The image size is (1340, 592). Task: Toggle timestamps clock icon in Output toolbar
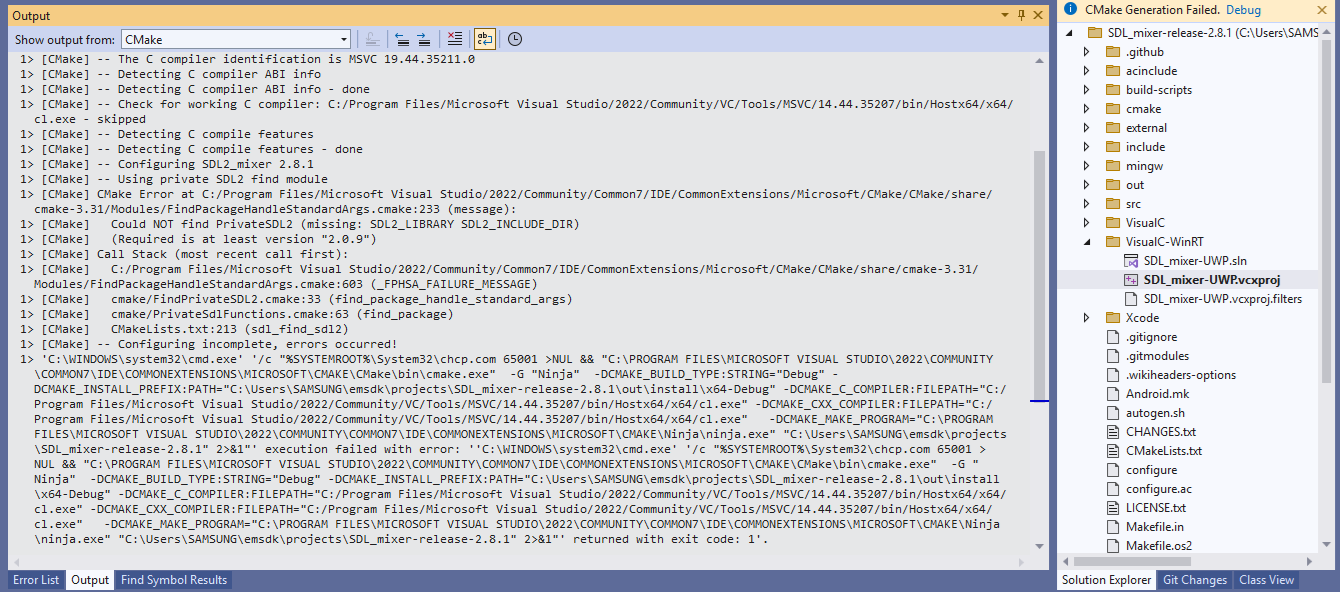(x=515, y=39)
